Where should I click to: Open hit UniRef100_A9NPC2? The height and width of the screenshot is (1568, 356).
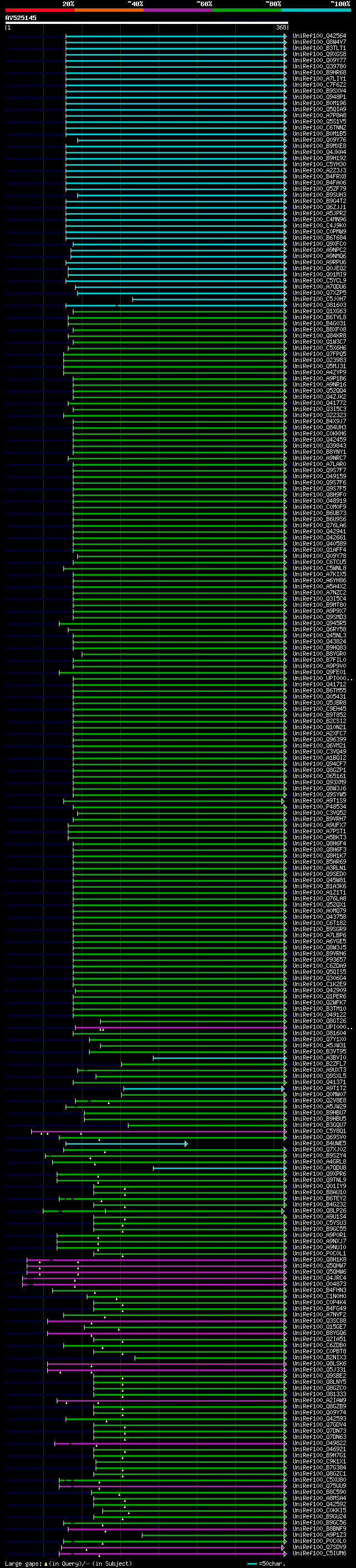319,250
